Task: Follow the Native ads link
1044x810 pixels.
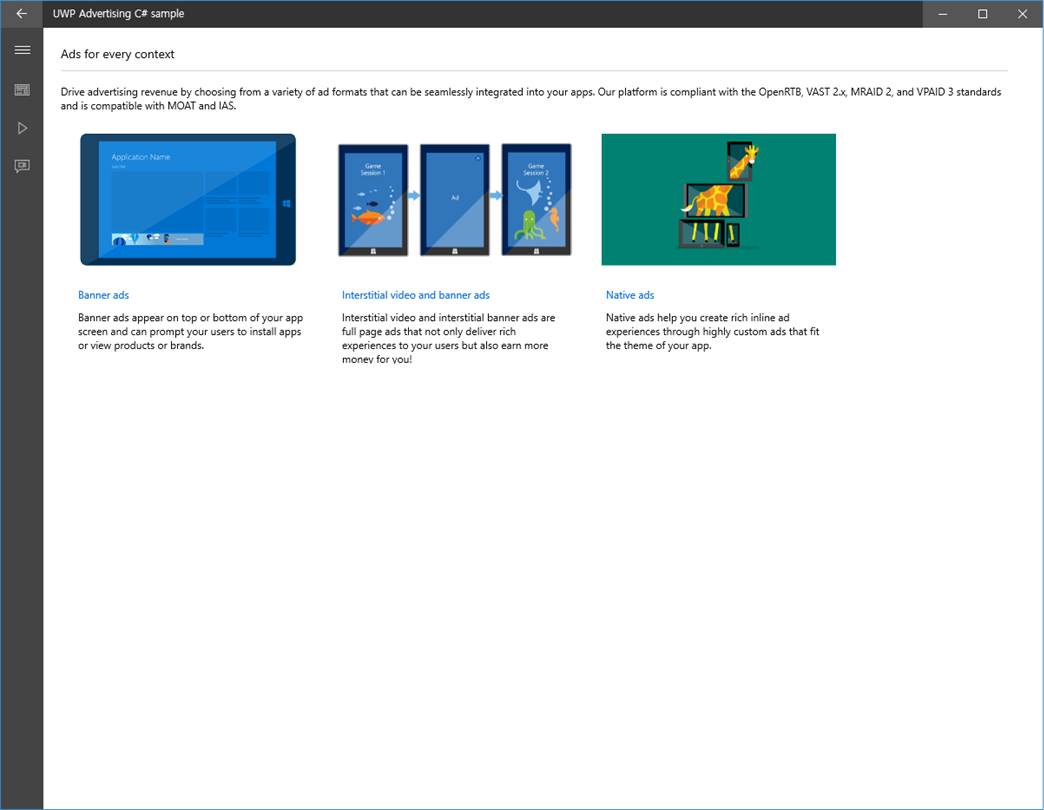Action: pos(630,295)
